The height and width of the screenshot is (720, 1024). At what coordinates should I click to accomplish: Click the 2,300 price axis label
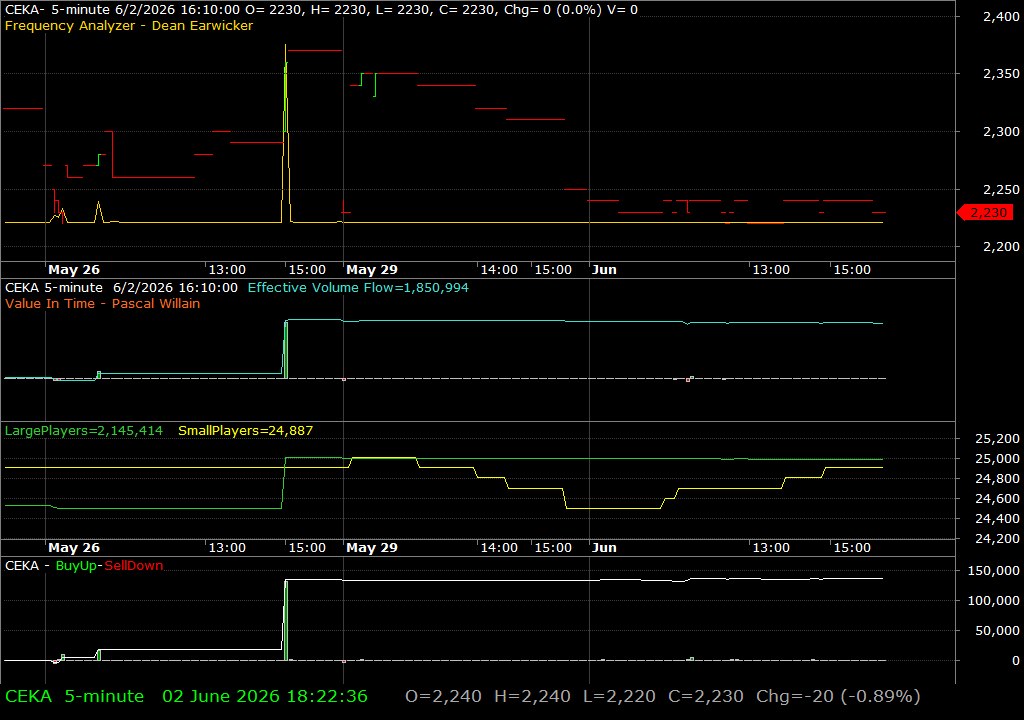pyautogui.click(x=1001, y=131)
